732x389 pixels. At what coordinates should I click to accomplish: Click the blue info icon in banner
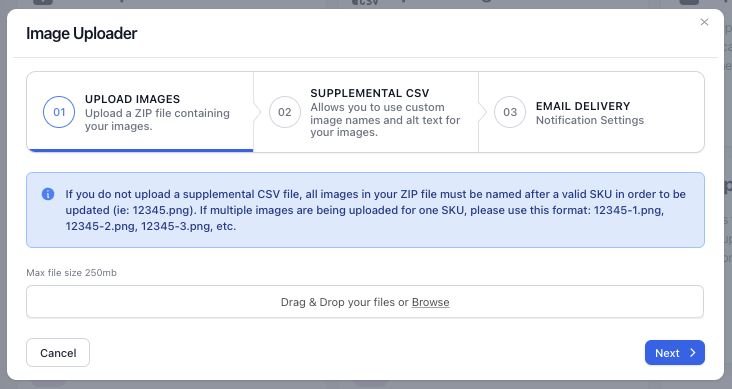click(x=48, y=194)
